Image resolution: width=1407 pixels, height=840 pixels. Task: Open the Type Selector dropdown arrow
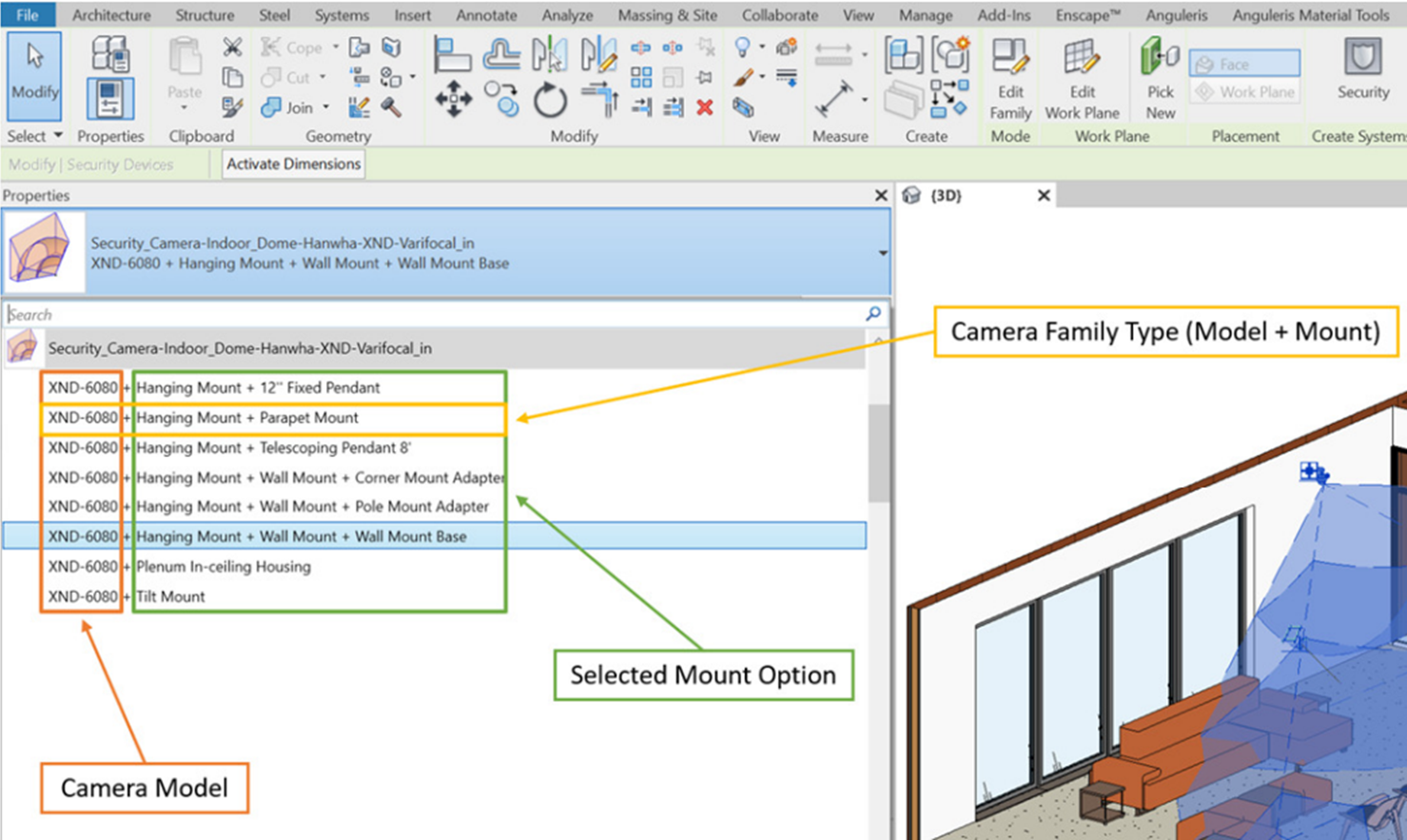click(882, 253)
